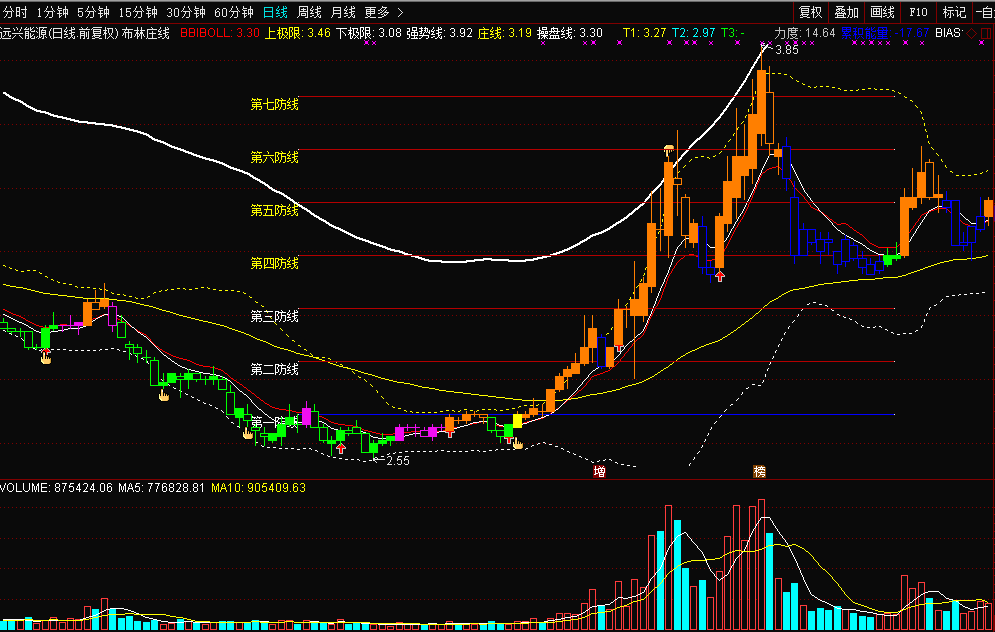Viewport: 995px width, 632px height.
Task: Click the red split-box icon at top right
Action: point(987,33)
